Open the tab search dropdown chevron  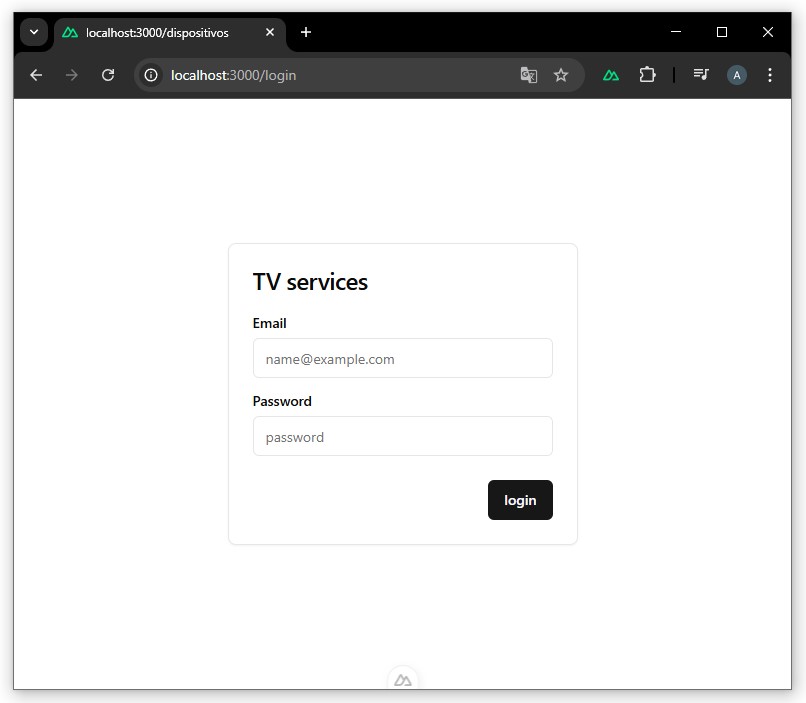click(34, 32)
